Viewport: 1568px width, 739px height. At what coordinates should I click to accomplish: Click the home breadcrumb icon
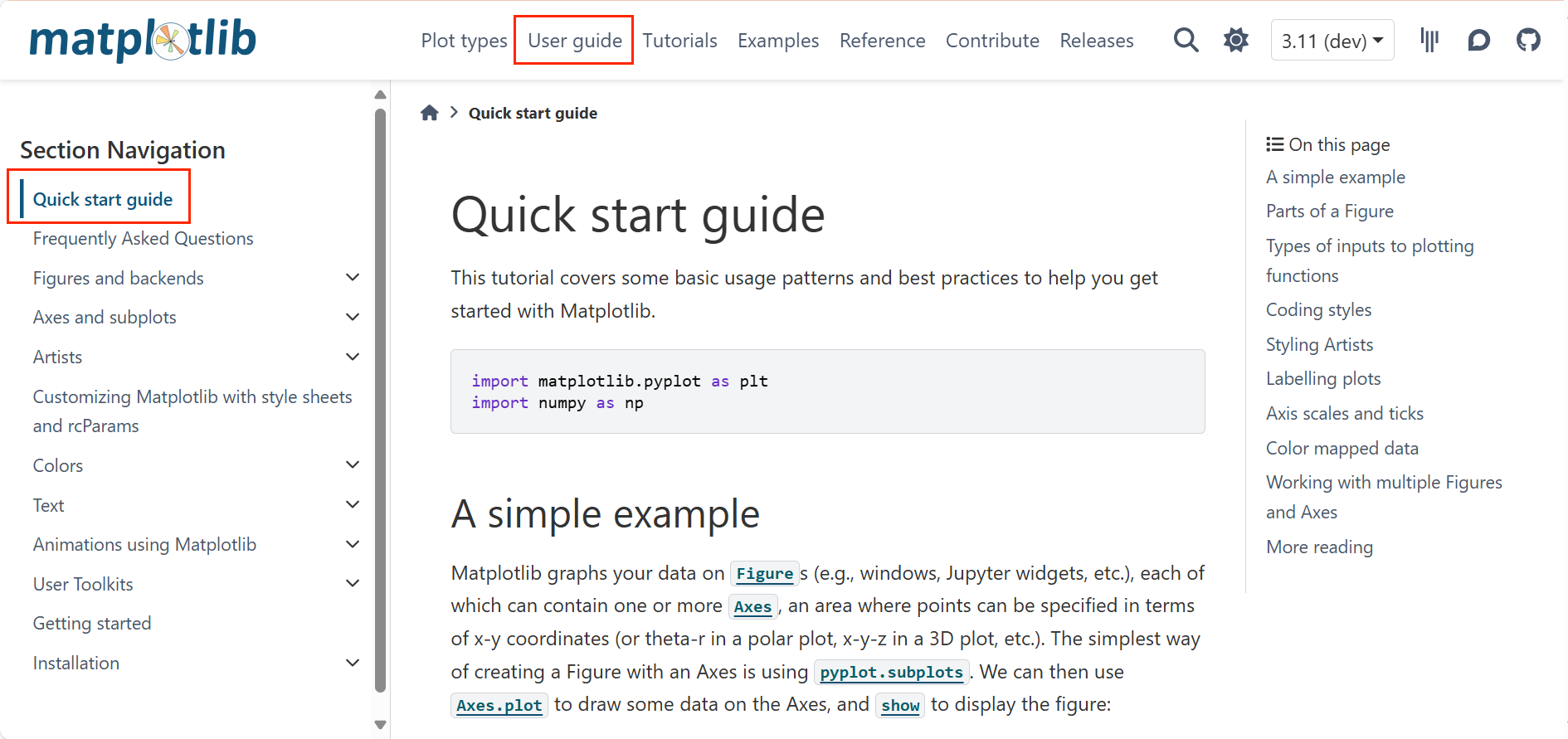429,113
